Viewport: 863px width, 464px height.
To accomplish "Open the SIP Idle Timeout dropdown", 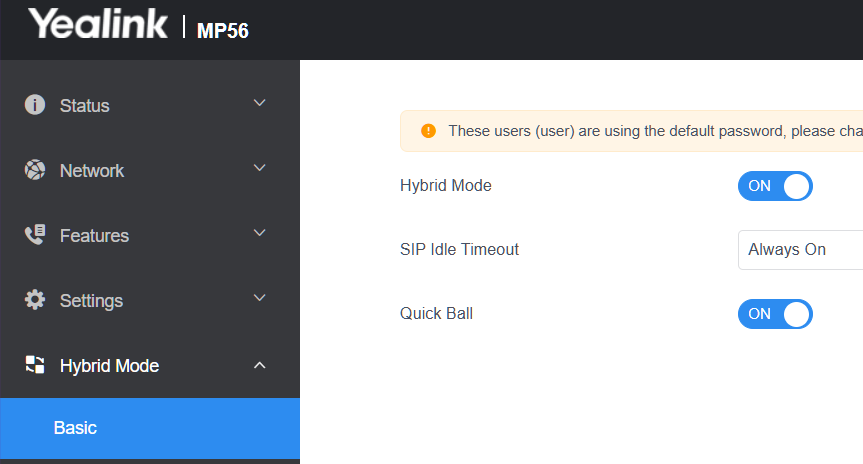I will [800, 250].
